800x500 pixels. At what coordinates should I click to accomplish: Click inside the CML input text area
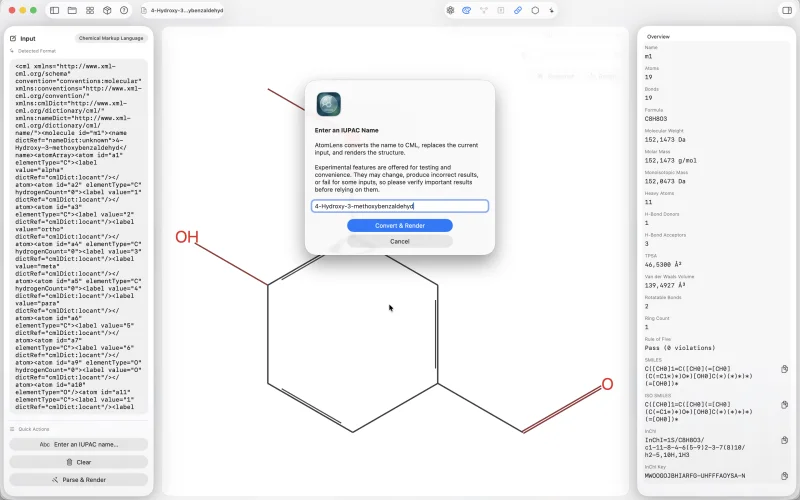coord(79,236)
